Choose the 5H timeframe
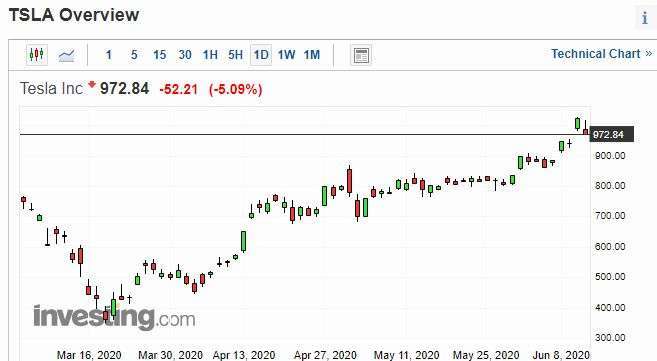The width and height of the screenshot is (657, 361). click(x=235, y=55)
